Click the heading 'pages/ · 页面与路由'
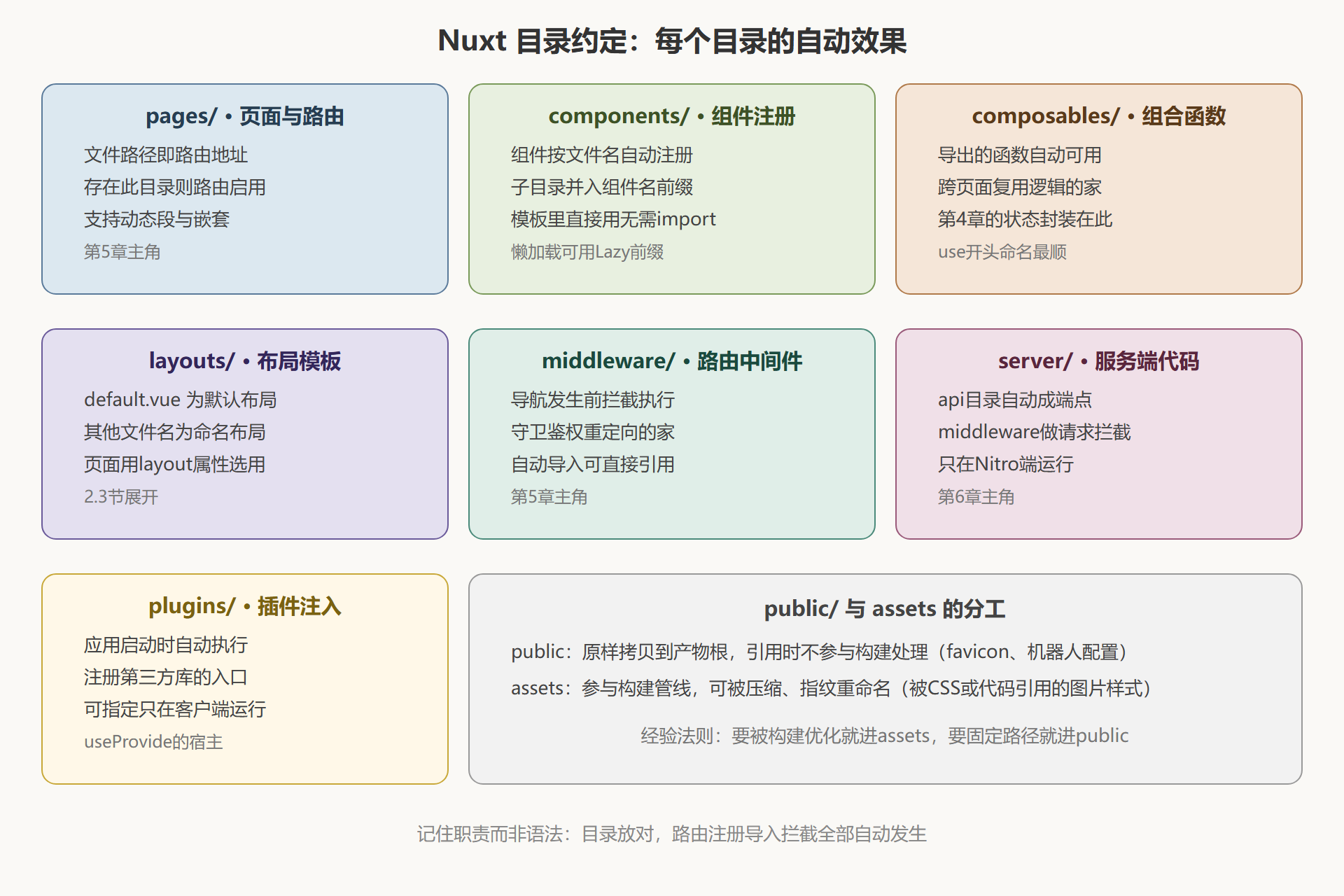 (x=245, y=116)
